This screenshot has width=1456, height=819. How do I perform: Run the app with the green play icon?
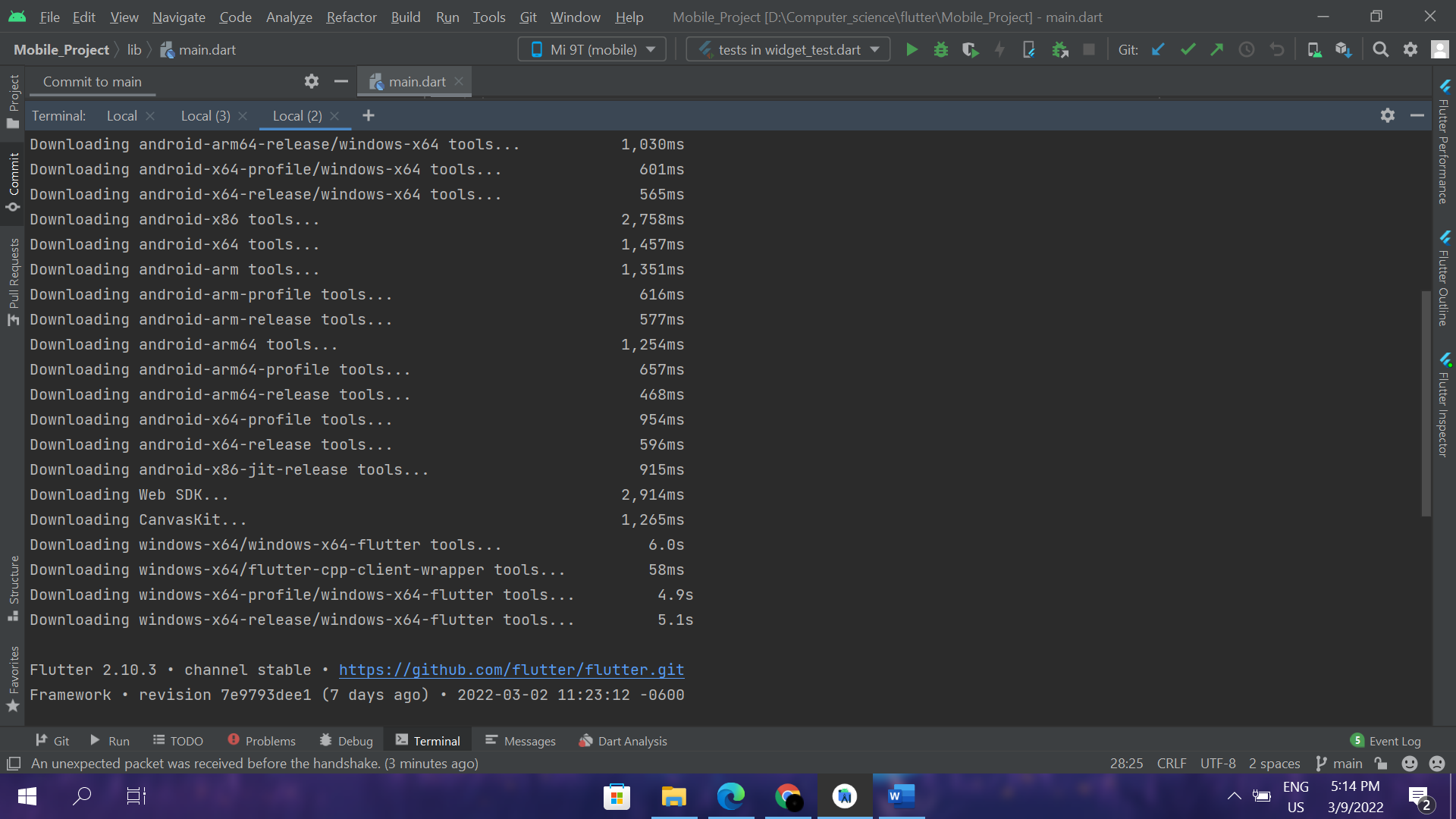912,50
